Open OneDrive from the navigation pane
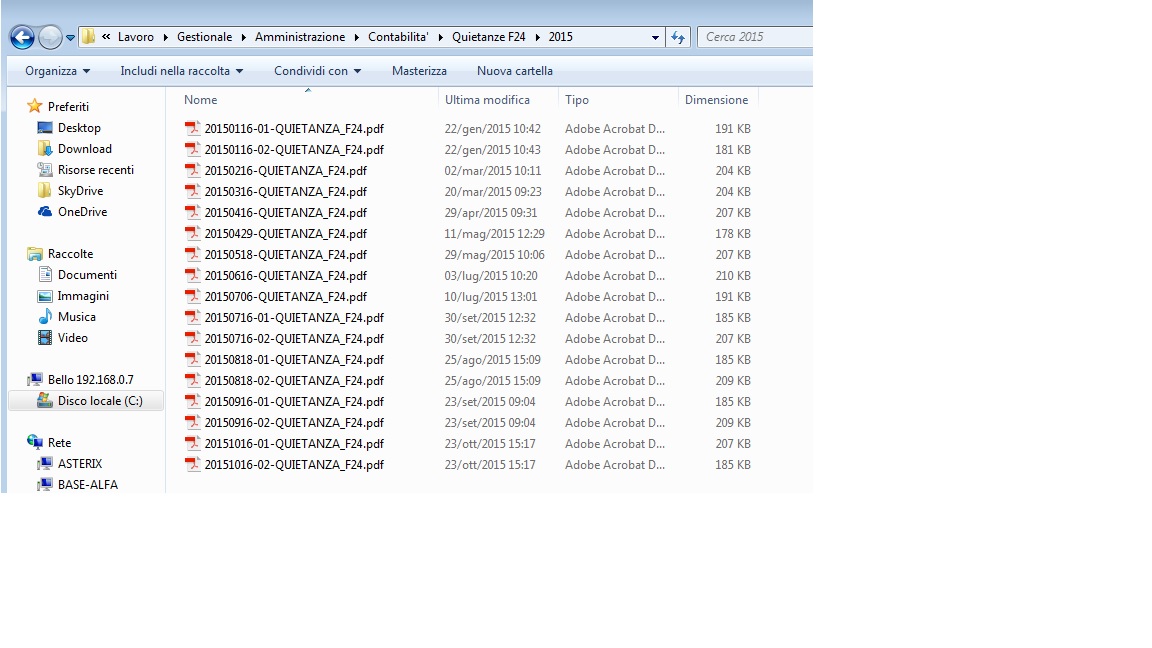1152x648 pixels. pos(82,212)
